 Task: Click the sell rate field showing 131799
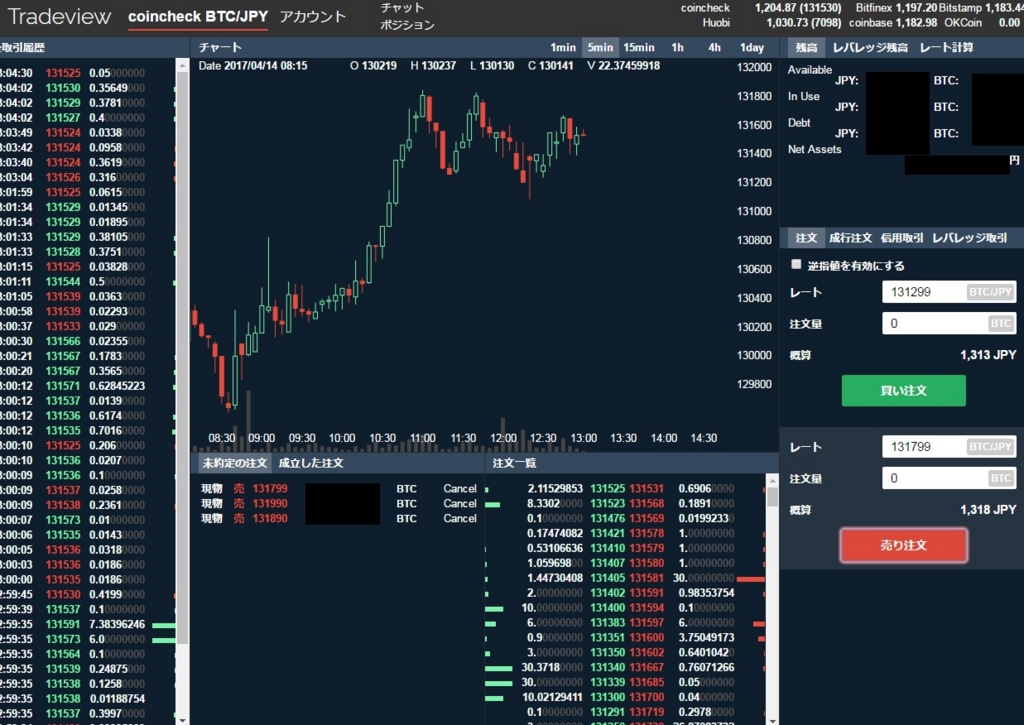949,447
